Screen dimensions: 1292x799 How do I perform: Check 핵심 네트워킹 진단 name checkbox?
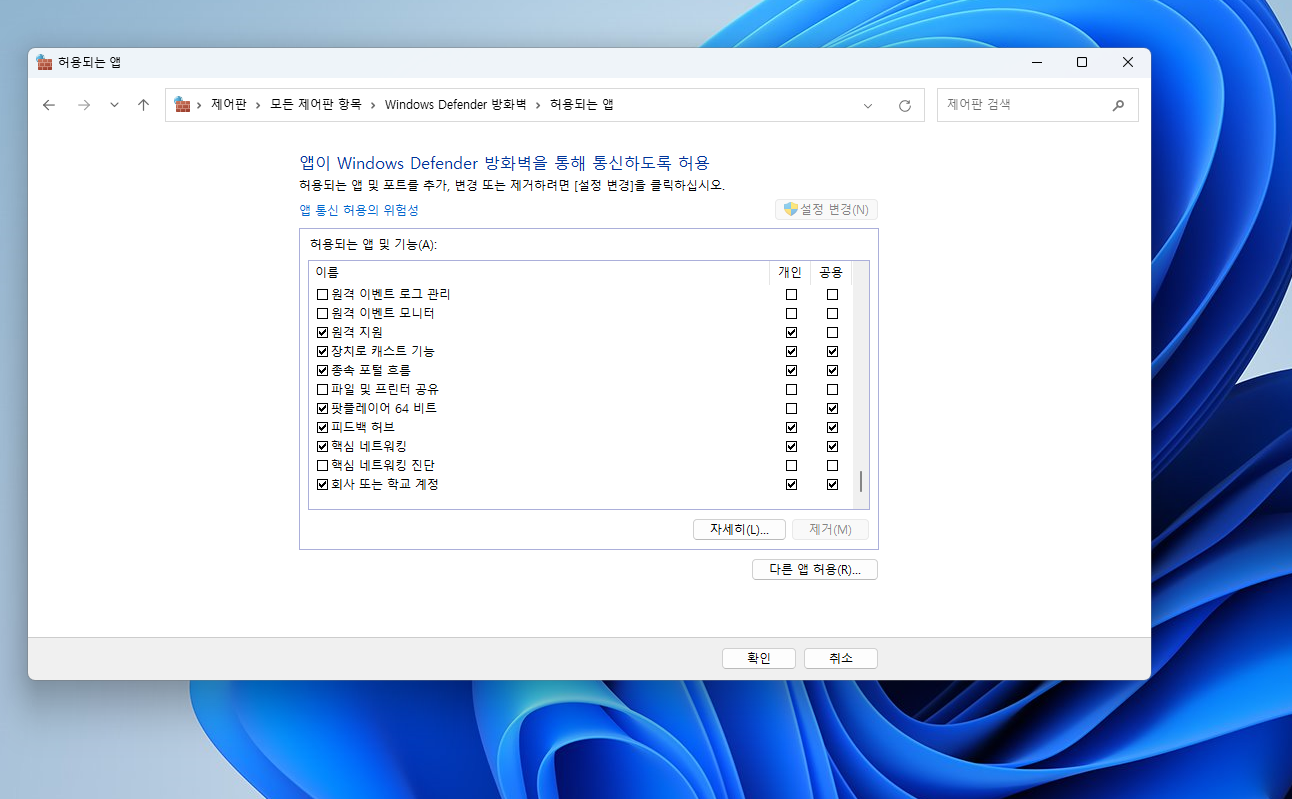pos(322,465)
